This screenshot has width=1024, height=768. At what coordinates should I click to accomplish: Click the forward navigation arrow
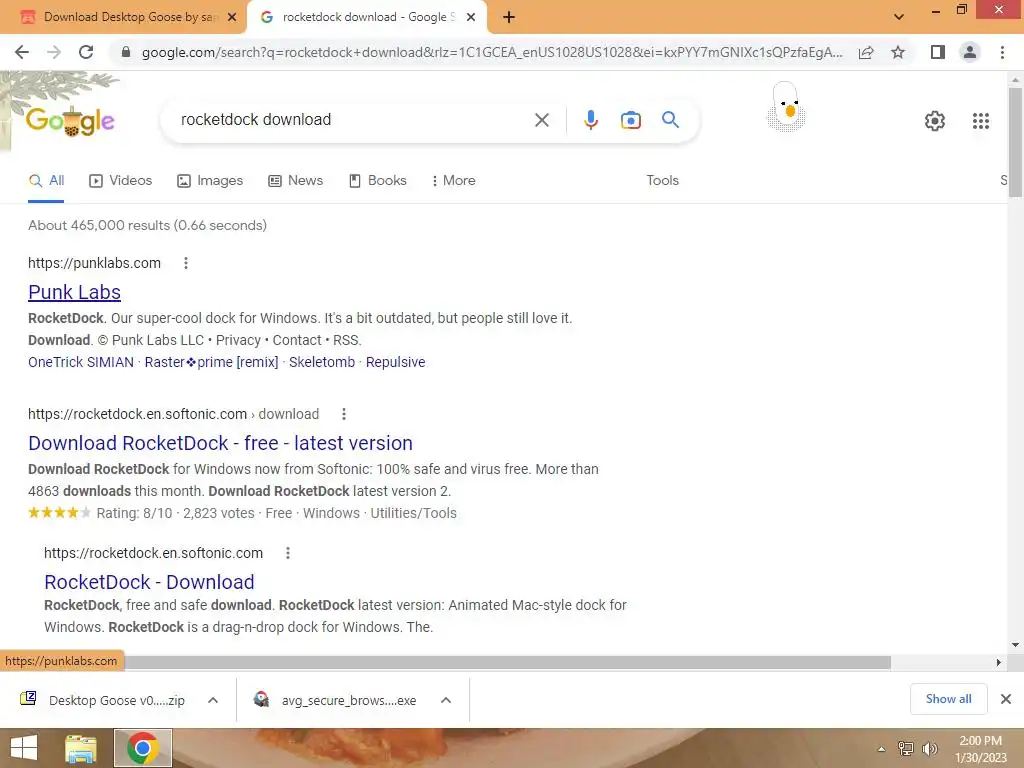coord(54,52)
